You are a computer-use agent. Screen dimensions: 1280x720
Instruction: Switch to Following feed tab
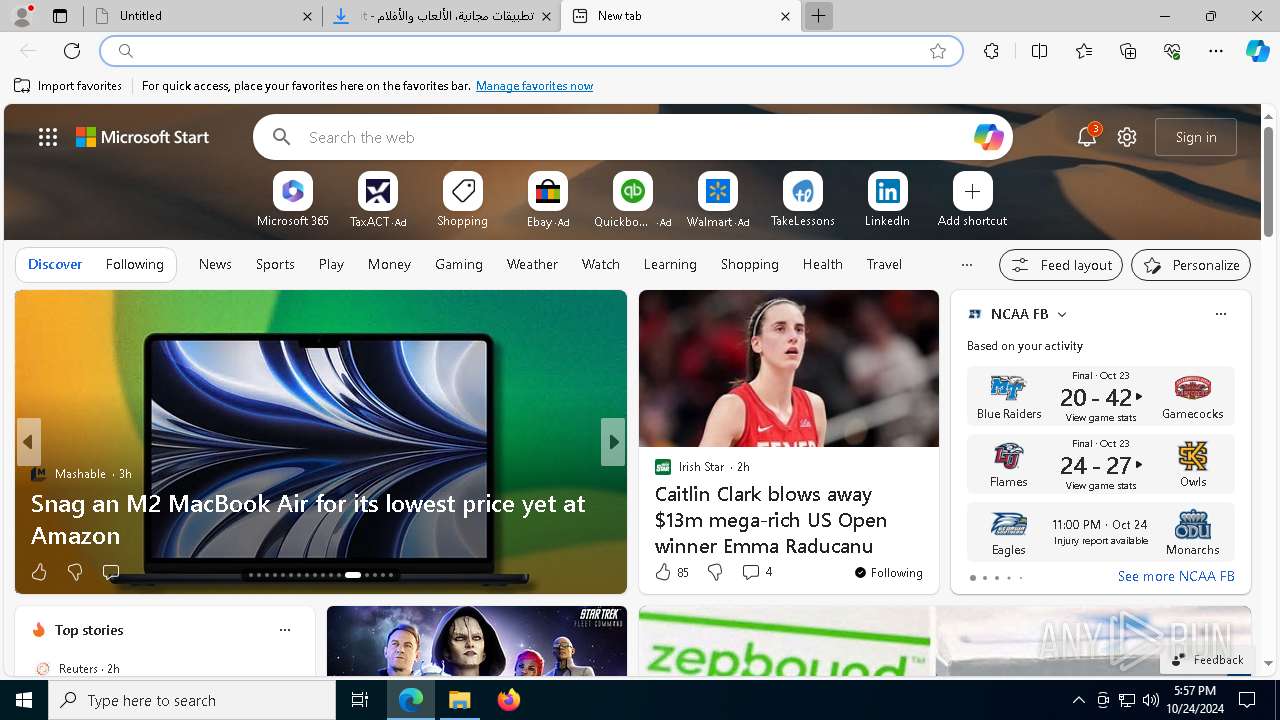[134, 265]
